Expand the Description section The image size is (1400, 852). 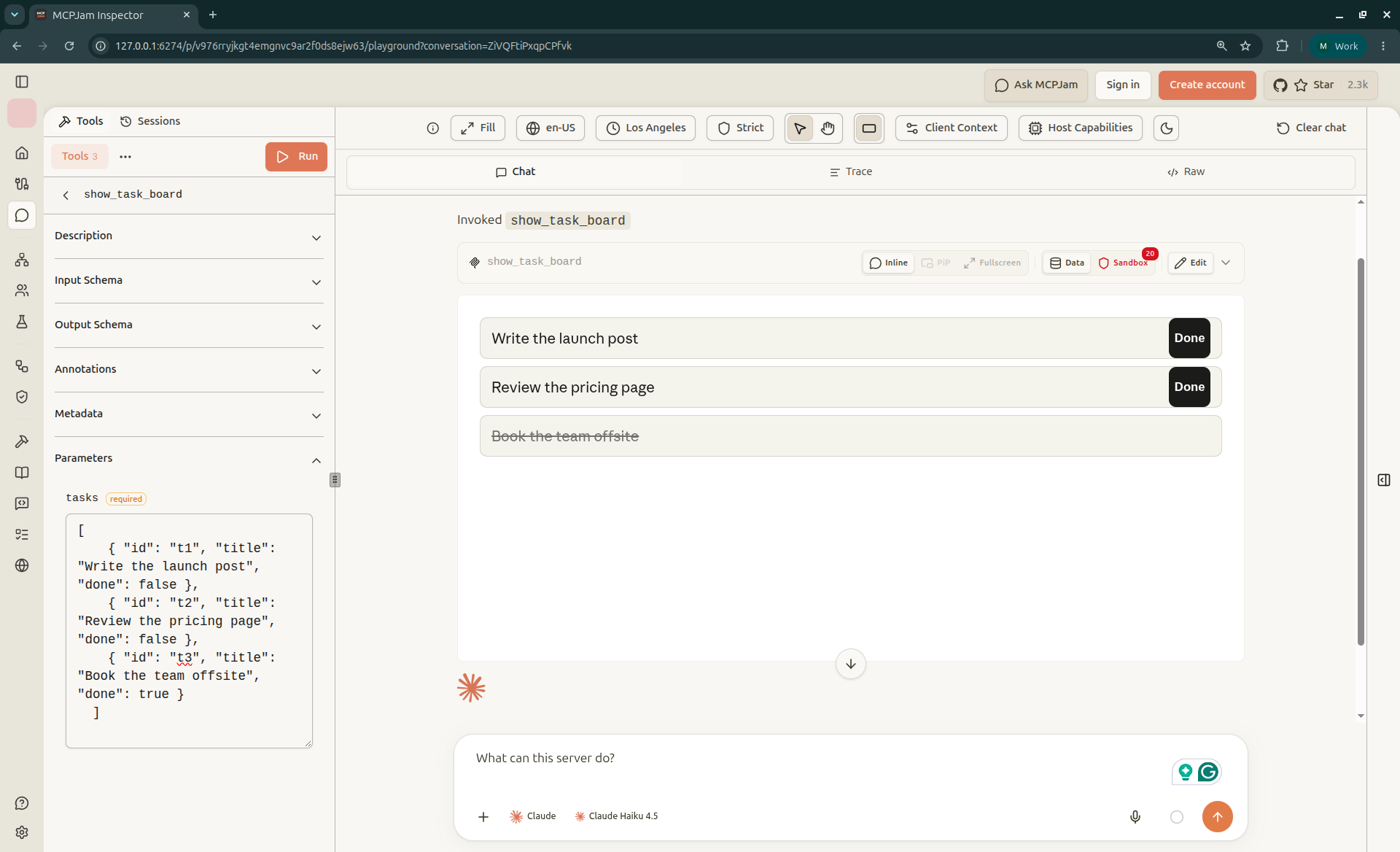pyautogui.click(x=189, y=236)
